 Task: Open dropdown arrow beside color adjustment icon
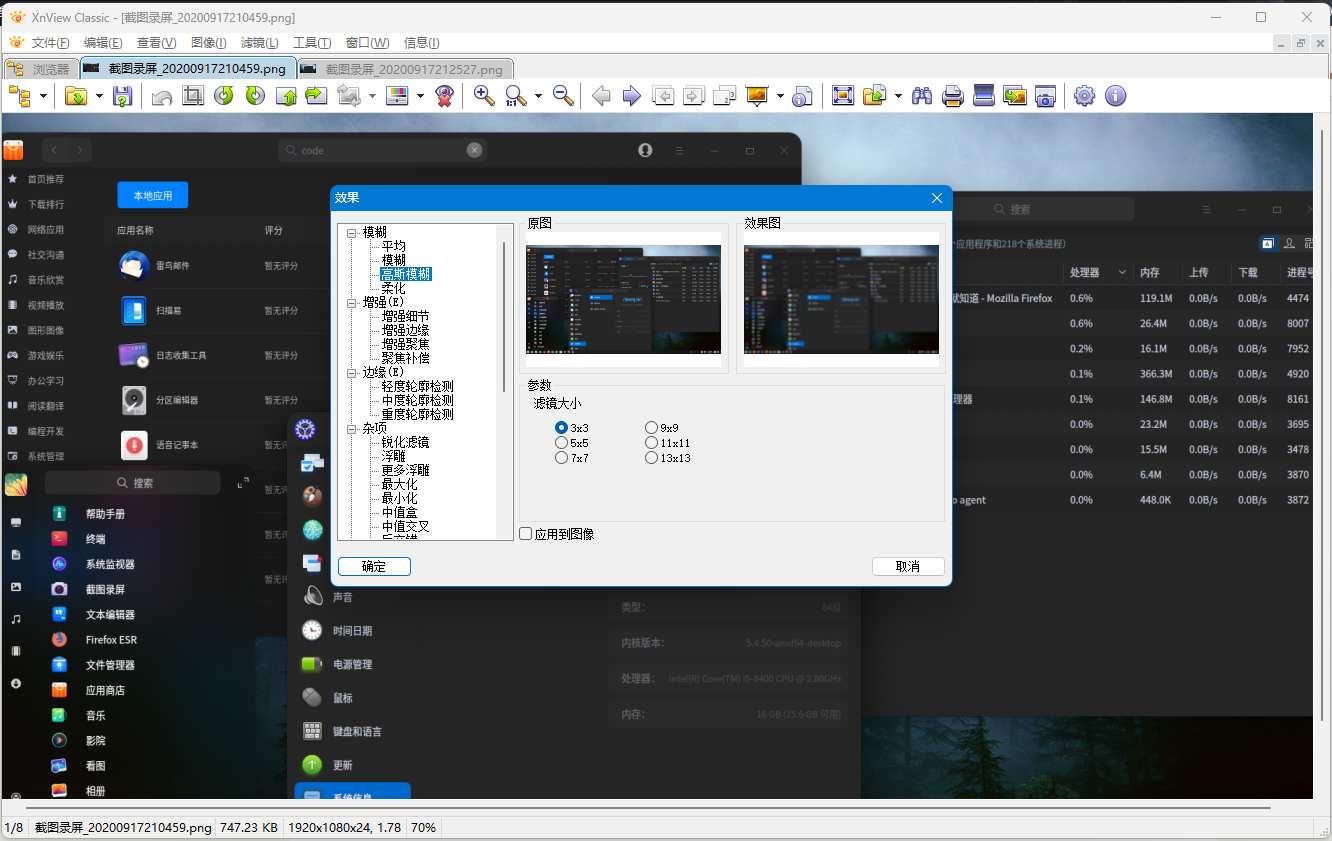(420, 96)
